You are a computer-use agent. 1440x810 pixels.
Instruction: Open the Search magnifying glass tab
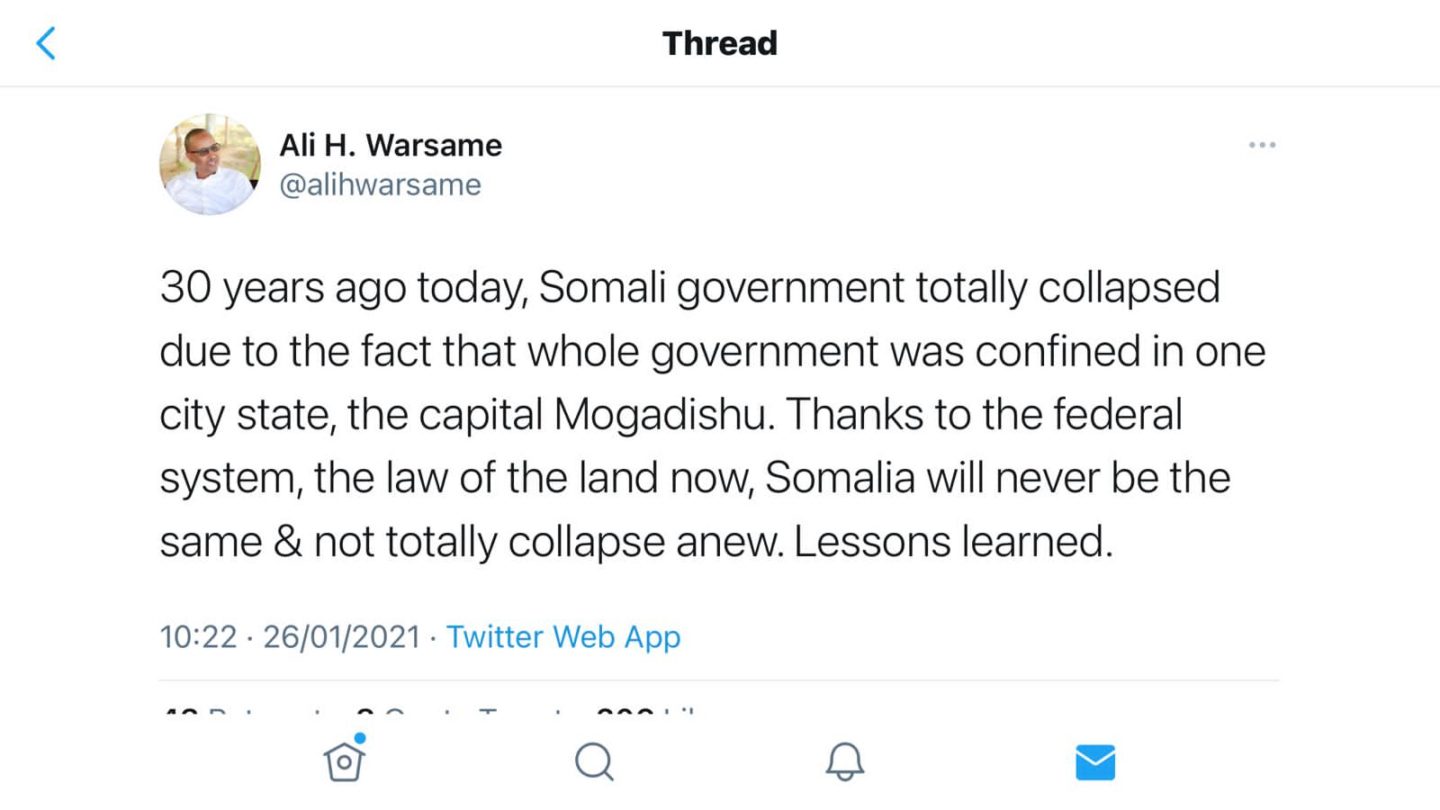(594, 763)
